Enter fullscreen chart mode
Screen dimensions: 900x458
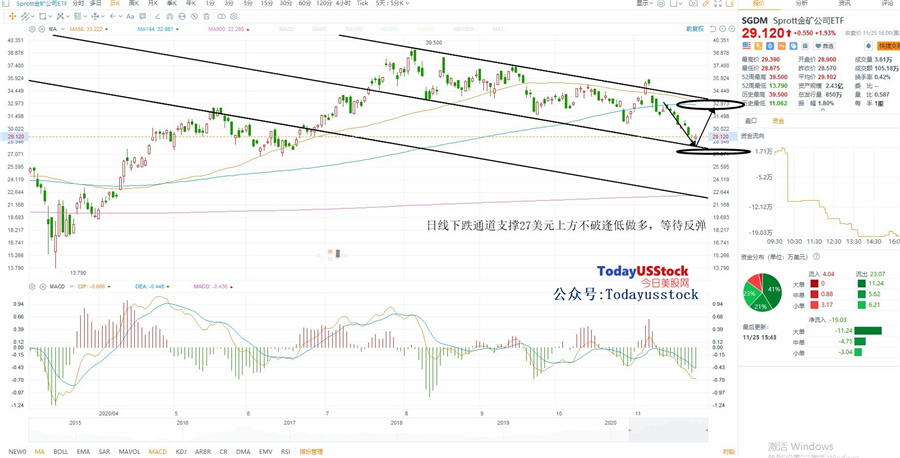tap(718, 3)
